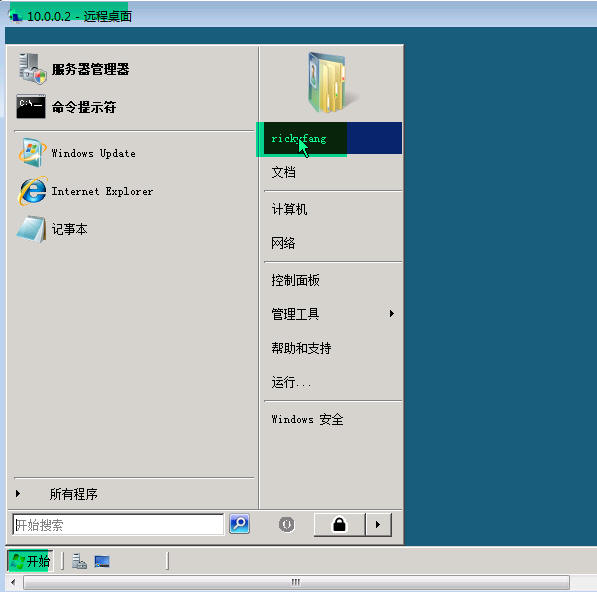Expand shutdown options arrow next to lock
This screenshot has width=597, height=592.
pyautogui.click(x=378, y=525)
